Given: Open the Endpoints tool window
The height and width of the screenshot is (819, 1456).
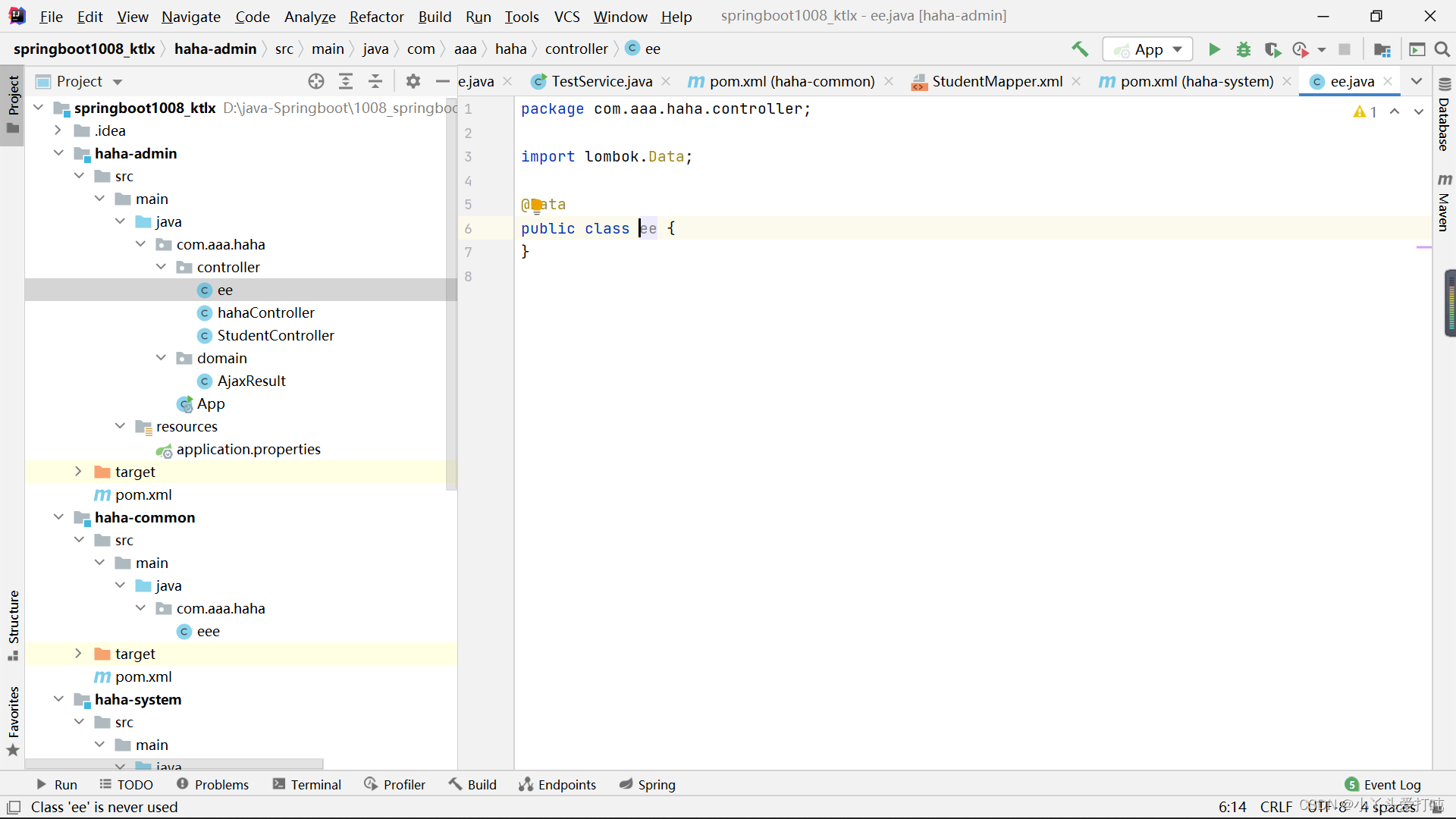Looking at the screenshot, I should coord(557,785).
